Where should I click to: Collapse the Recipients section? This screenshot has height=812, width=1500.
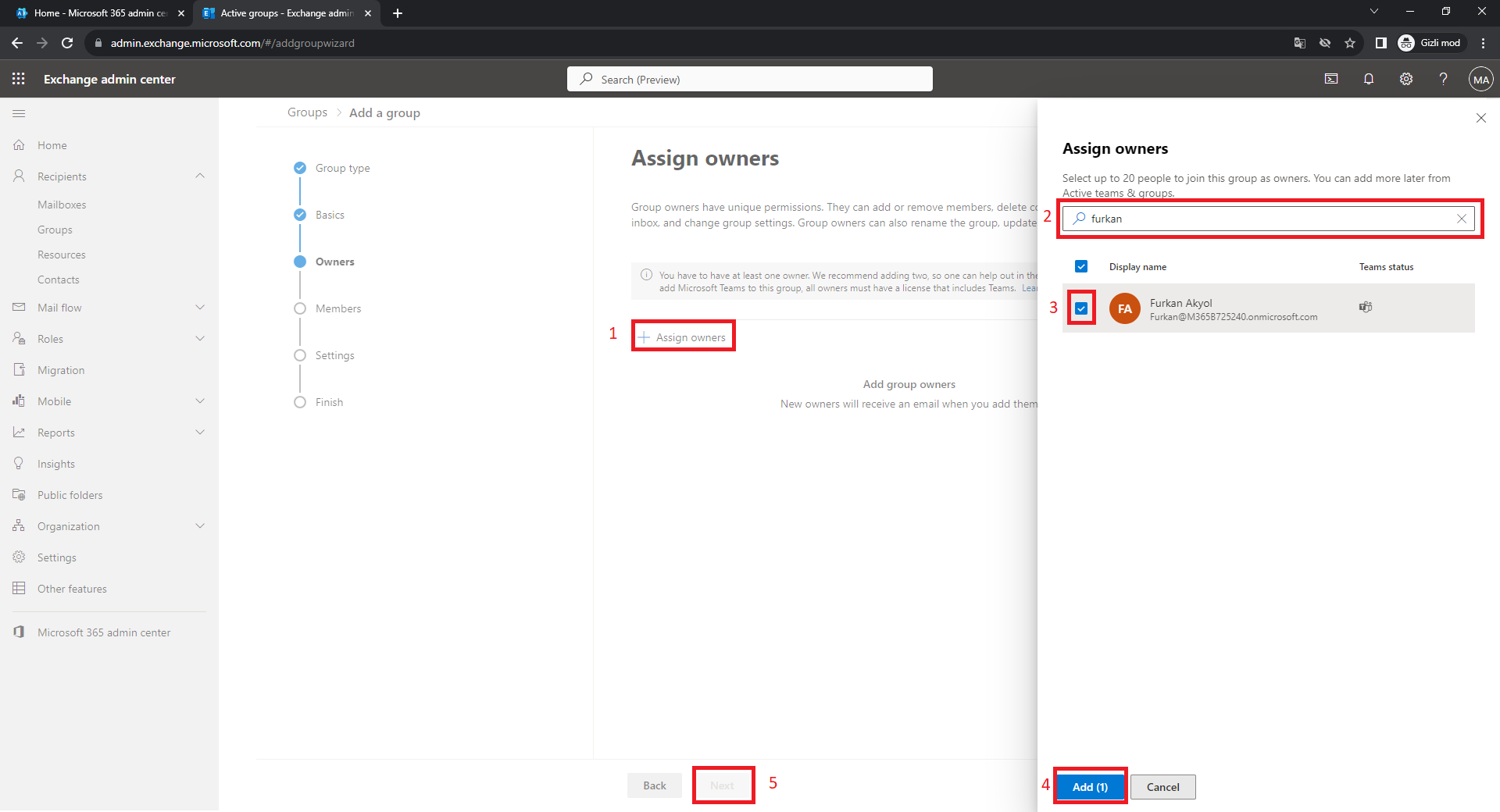200,176
